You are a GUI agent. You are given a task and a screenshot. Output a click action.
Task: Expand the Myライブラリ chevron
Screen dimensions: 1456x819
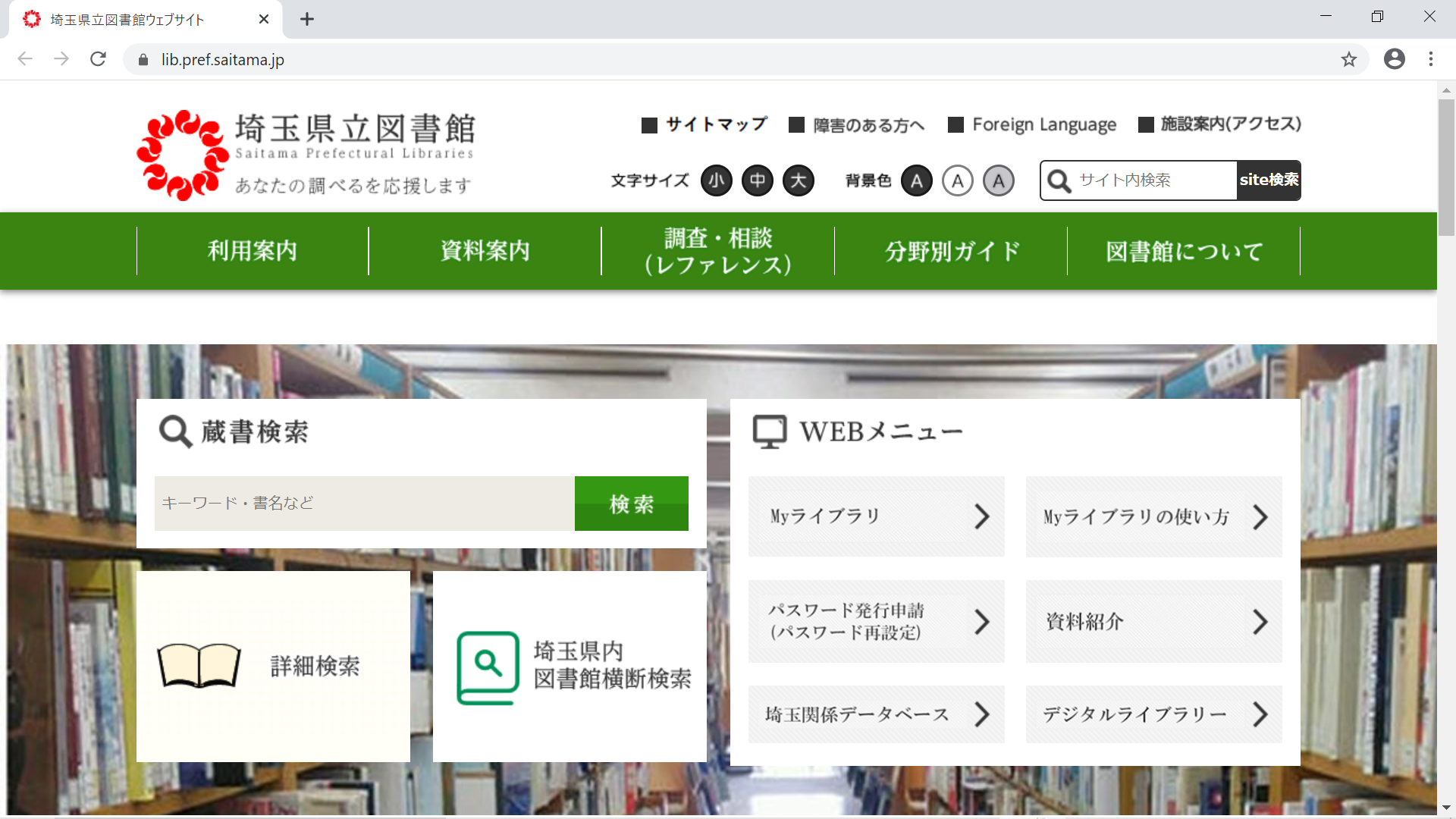click(982, 516)
